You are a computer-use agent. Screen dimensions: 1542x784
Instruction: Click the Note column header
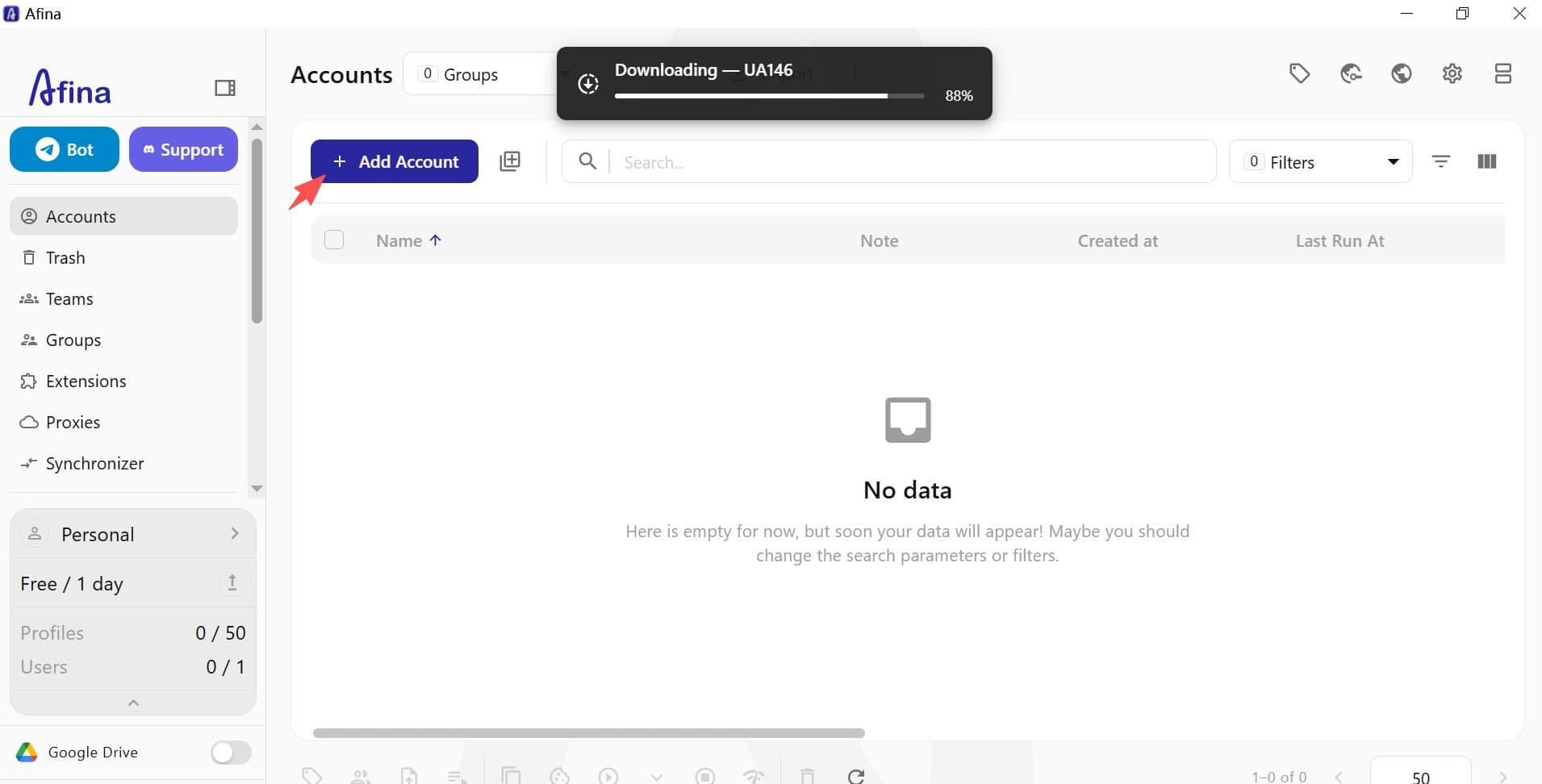(879, 240)
